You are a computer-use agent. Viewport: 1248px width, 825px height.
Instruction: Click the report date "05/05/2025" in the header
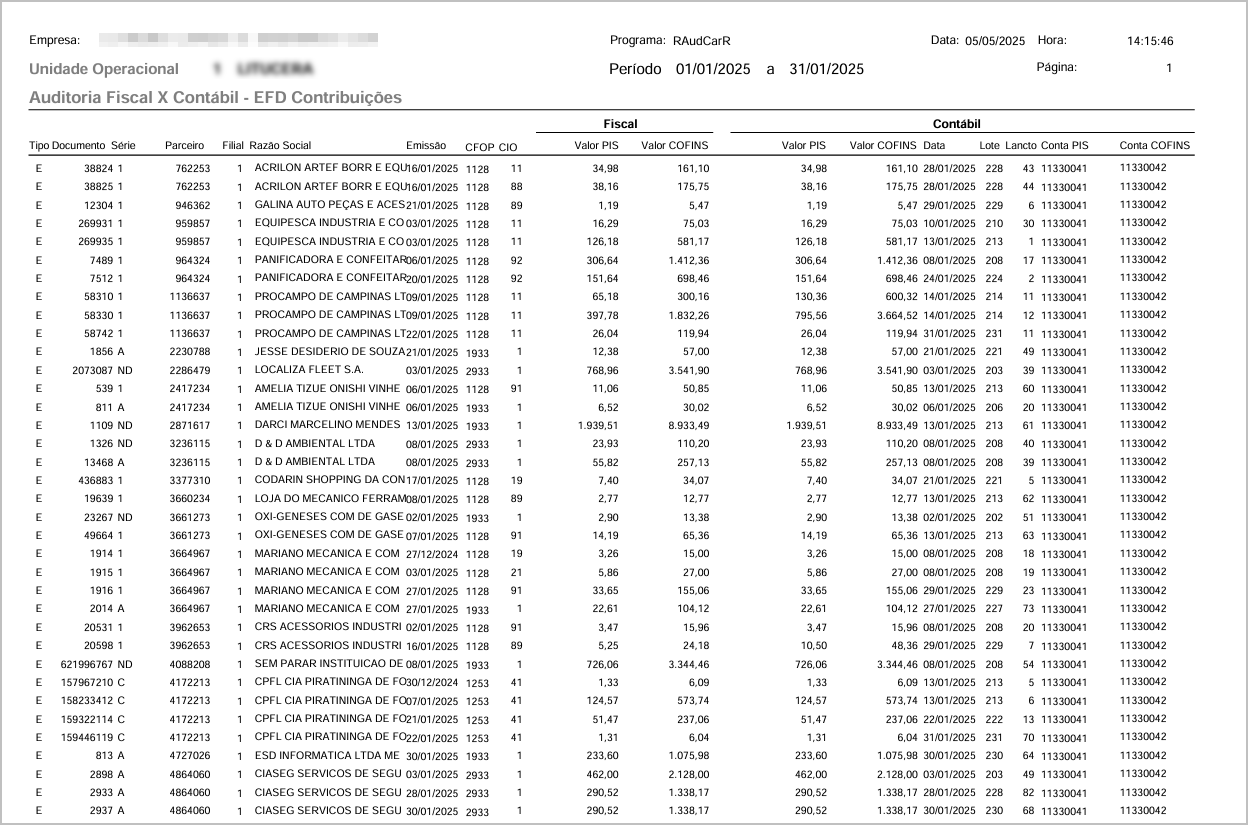995,41
